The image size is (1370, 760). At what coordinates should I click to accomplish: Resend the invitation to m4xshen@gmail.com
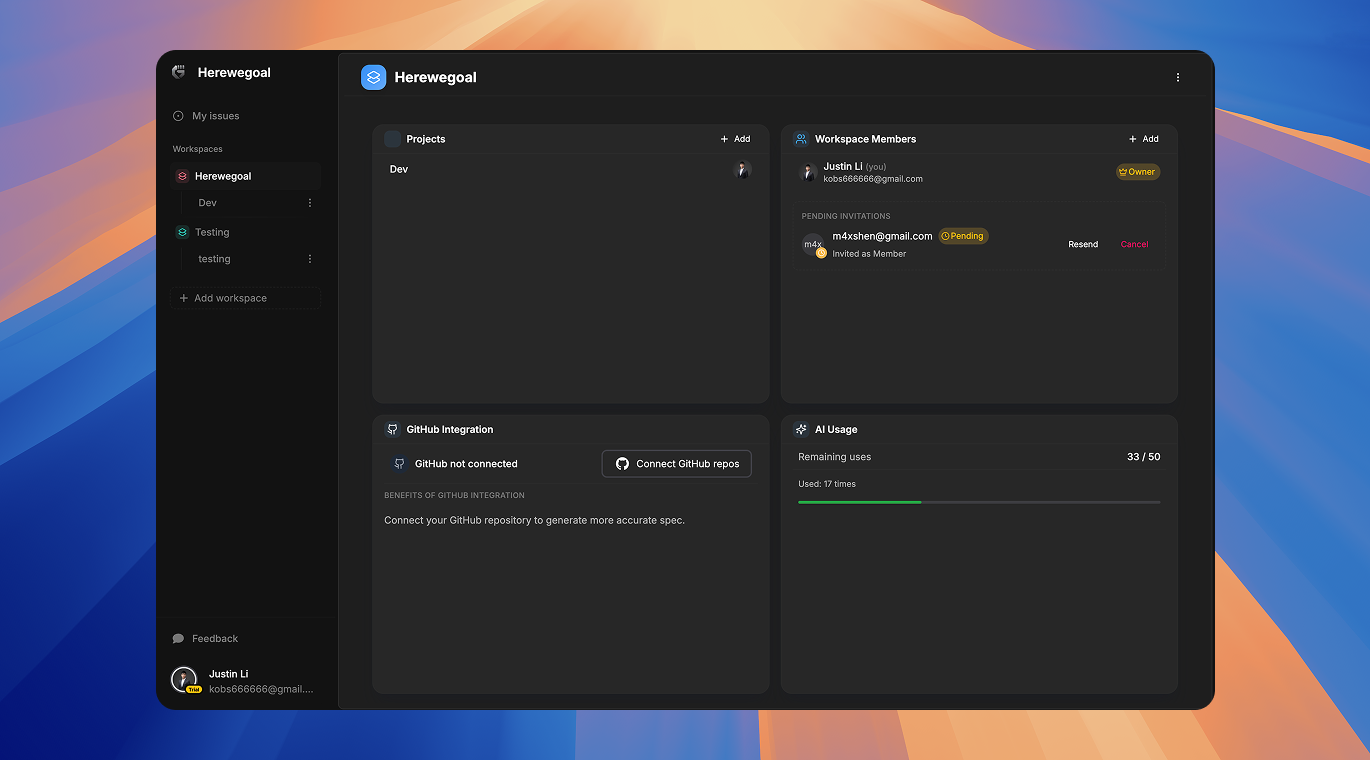coord(1082,244)
